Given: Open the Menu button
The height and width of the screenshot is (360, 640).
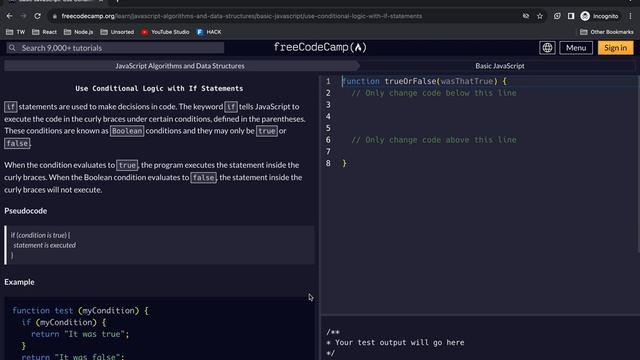Looking at the screenshot, I should [576, 48].
